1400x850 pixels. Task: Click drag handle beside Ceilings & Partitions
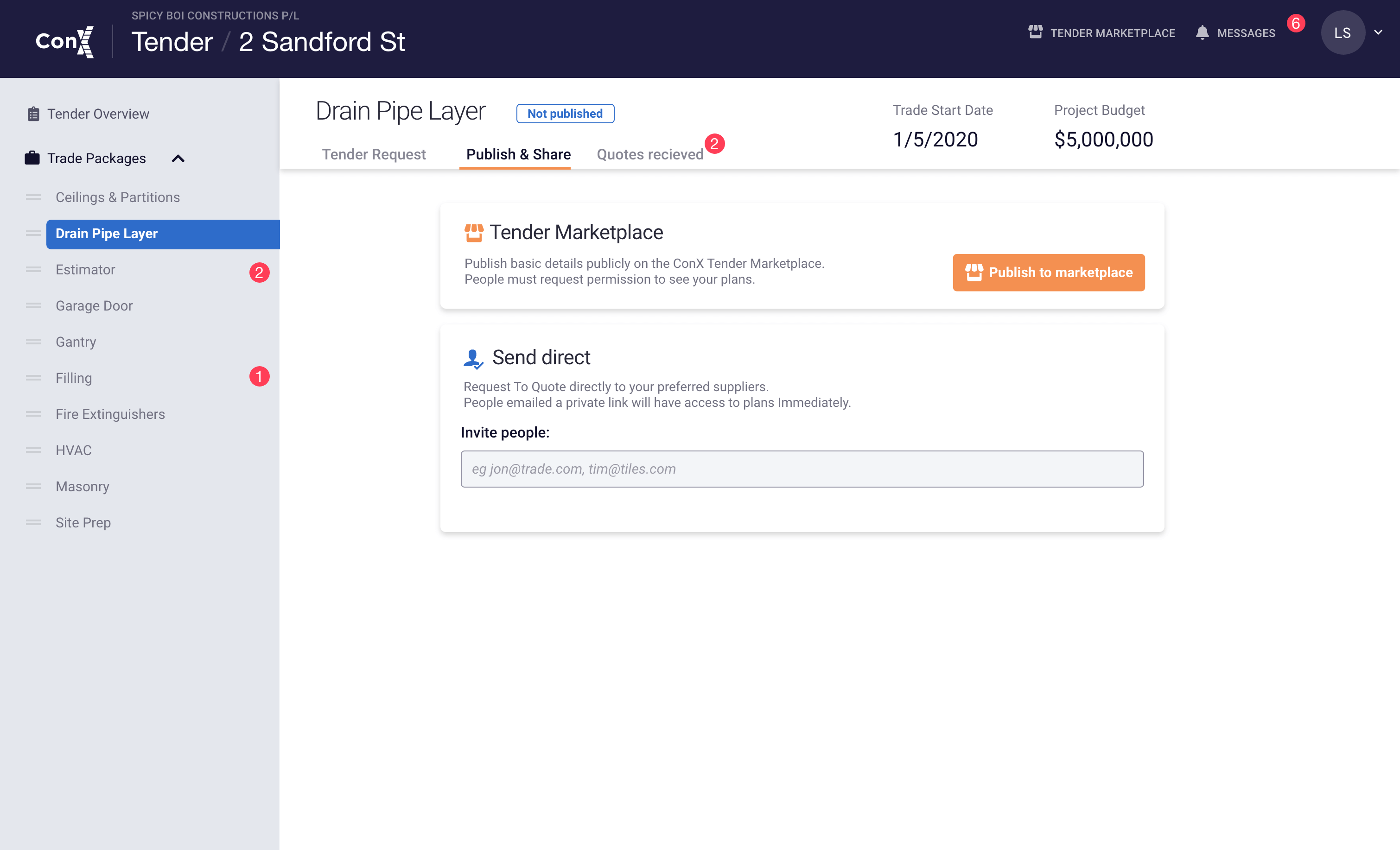point(33,197)
